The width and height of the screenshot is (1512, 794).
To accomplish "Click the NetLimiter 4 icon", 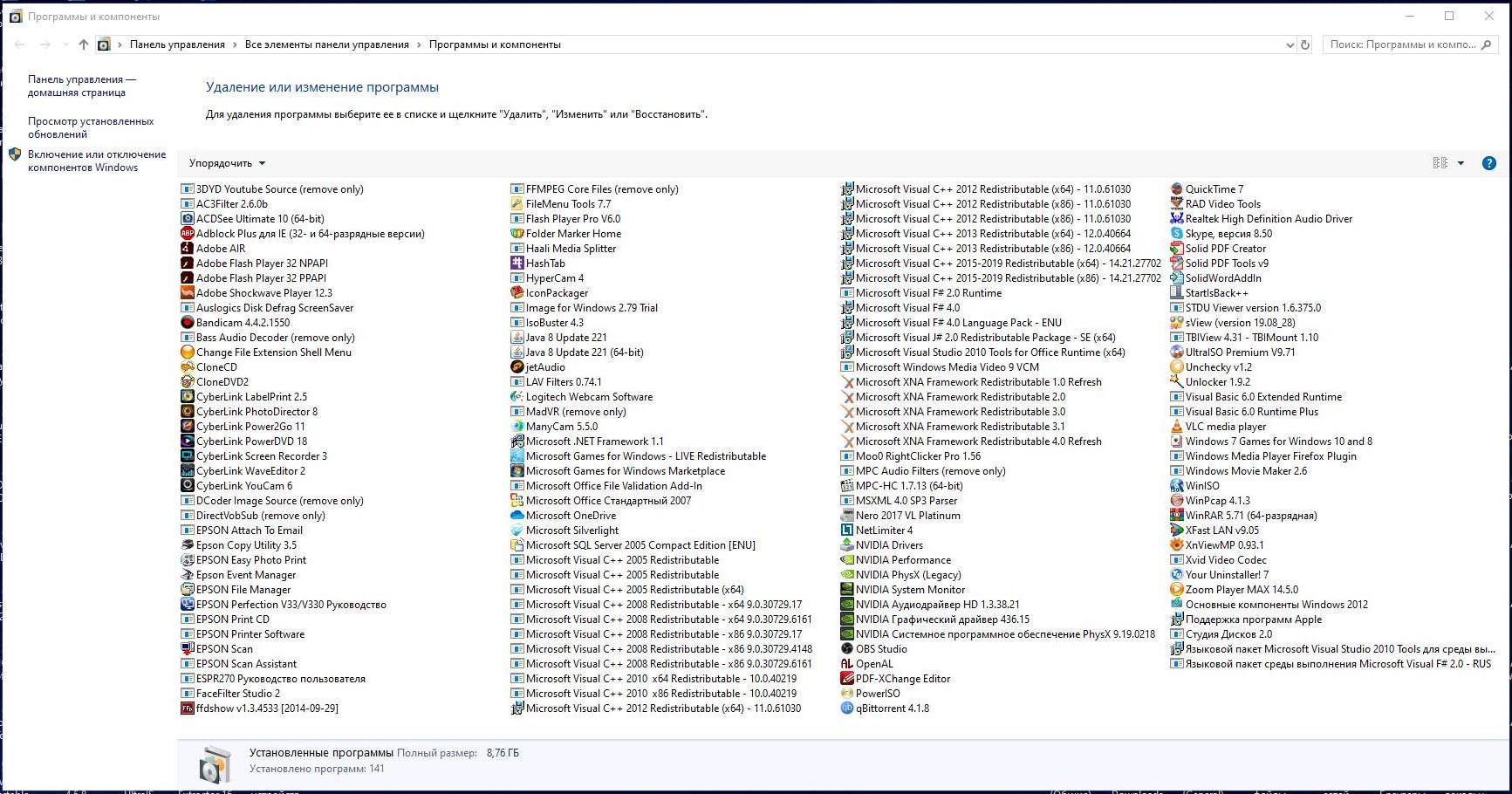I will coord(846,530).
